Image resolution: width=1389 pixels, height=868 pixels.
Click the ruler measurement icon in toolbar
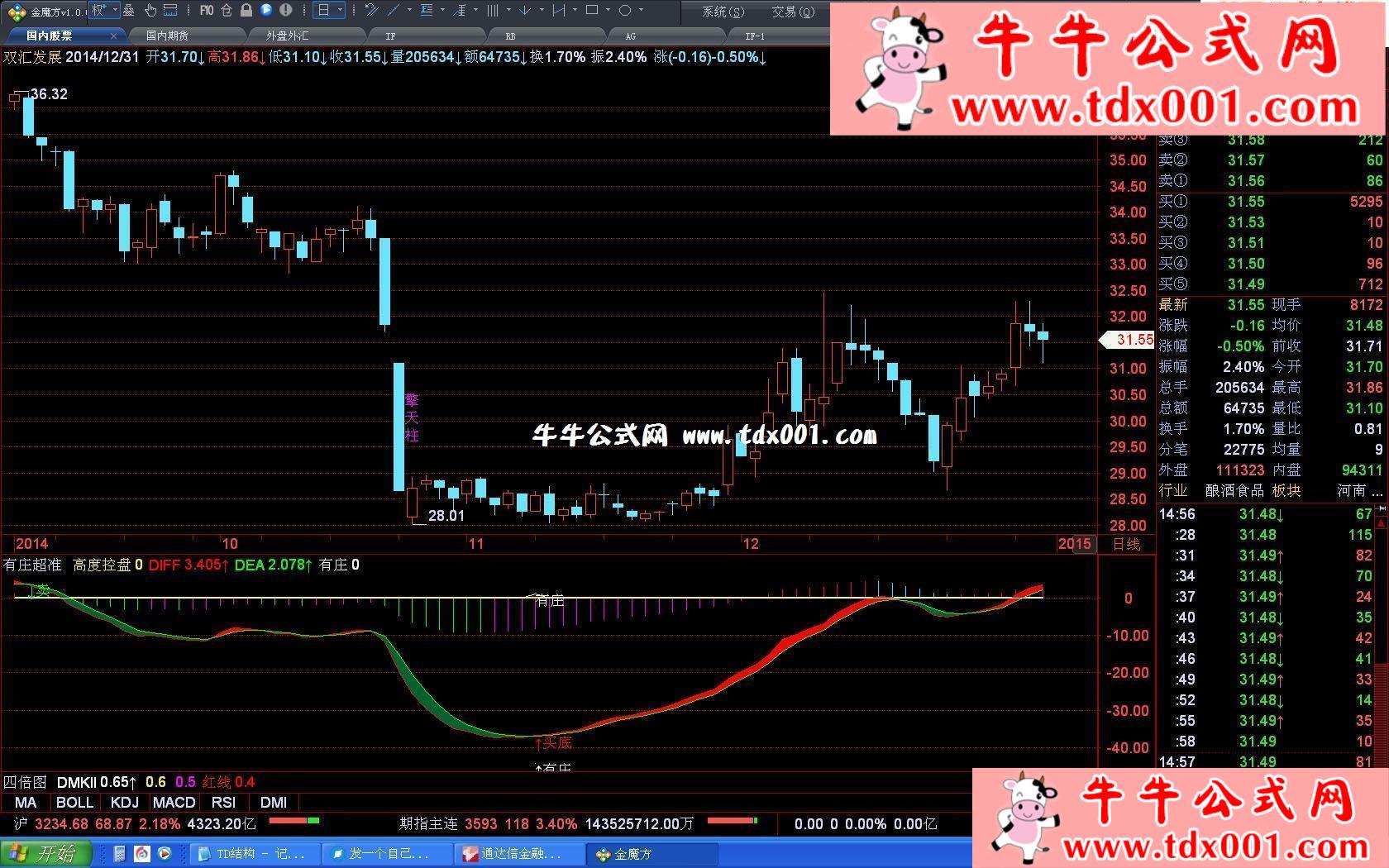[x=170, y=10]
